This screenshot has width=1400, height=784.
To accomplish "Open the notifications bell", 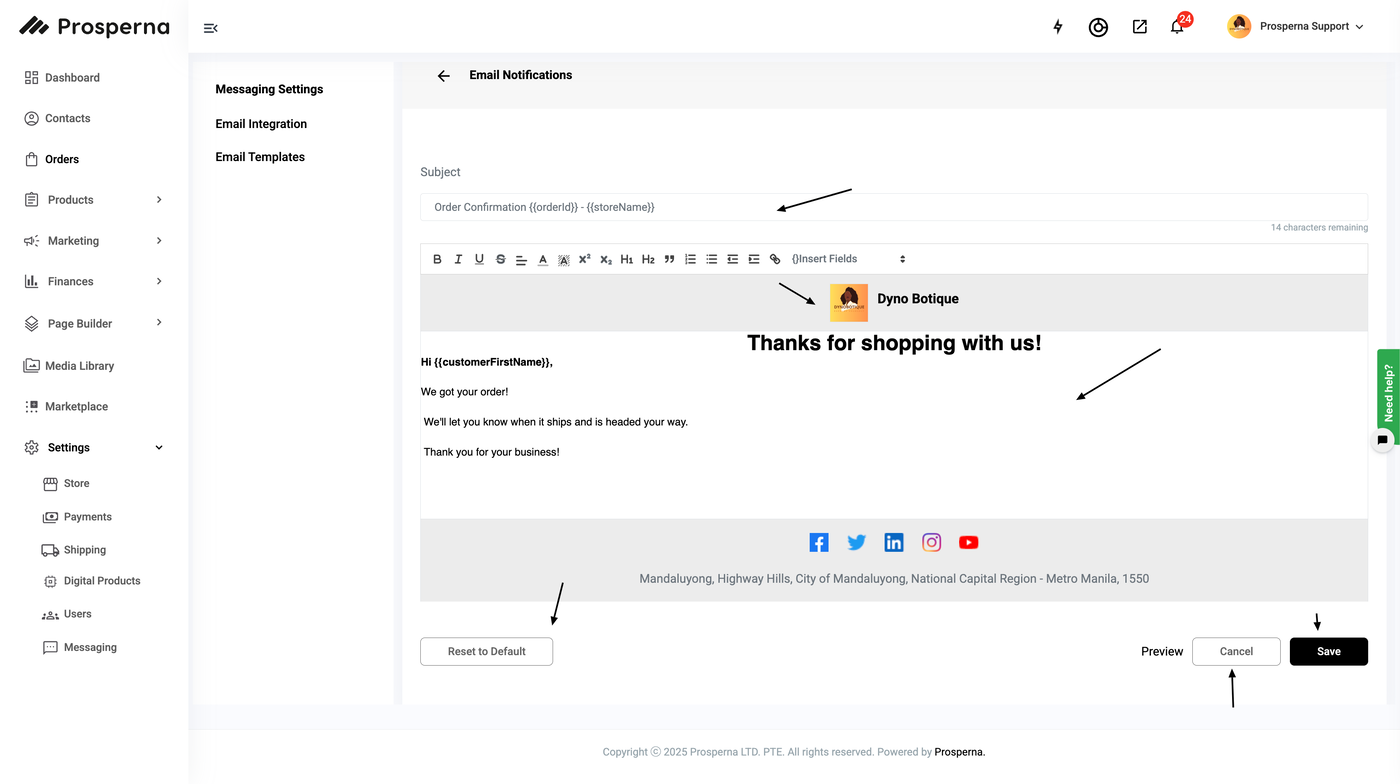I will pos(1177,27).
